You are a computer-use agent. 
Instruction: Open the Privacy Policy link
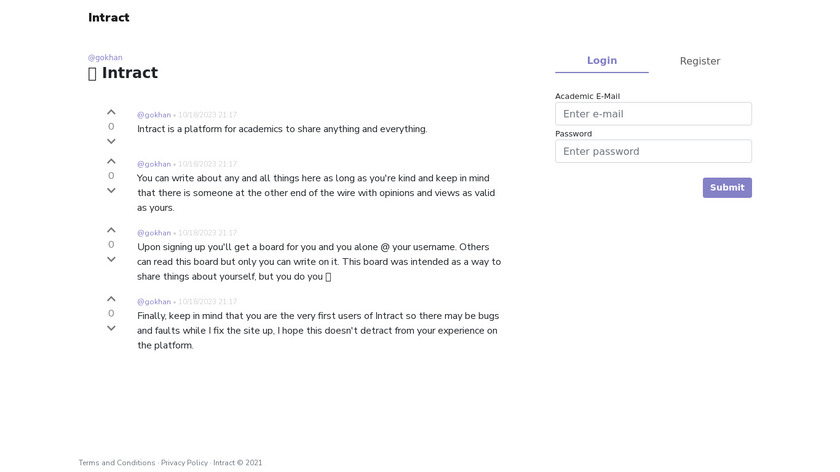pos(184,463)
